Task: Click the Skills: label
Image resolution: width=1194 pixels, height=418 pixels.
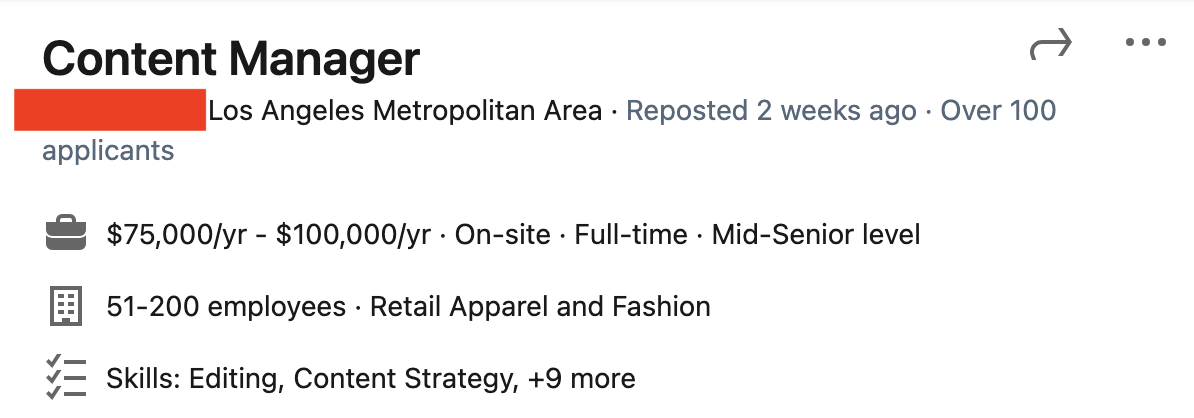Action: click(x=141, y=379)
